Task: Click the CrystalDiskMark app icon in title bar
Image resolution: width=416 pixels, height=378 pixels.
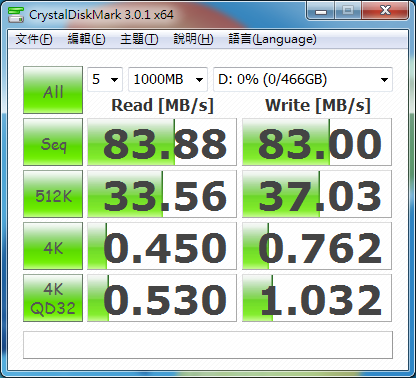Action: click(16, 14)
